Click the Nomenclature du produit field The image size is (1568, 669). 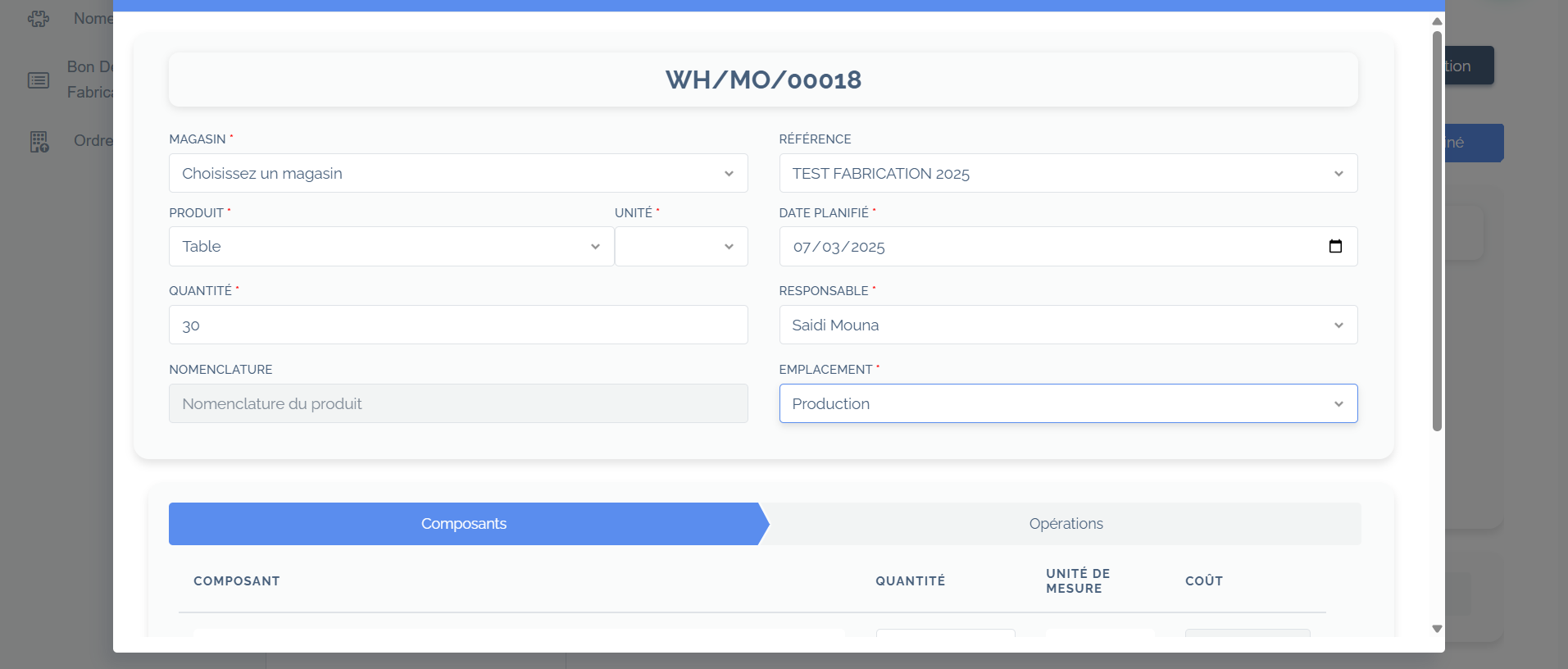[x=458, y=403]
